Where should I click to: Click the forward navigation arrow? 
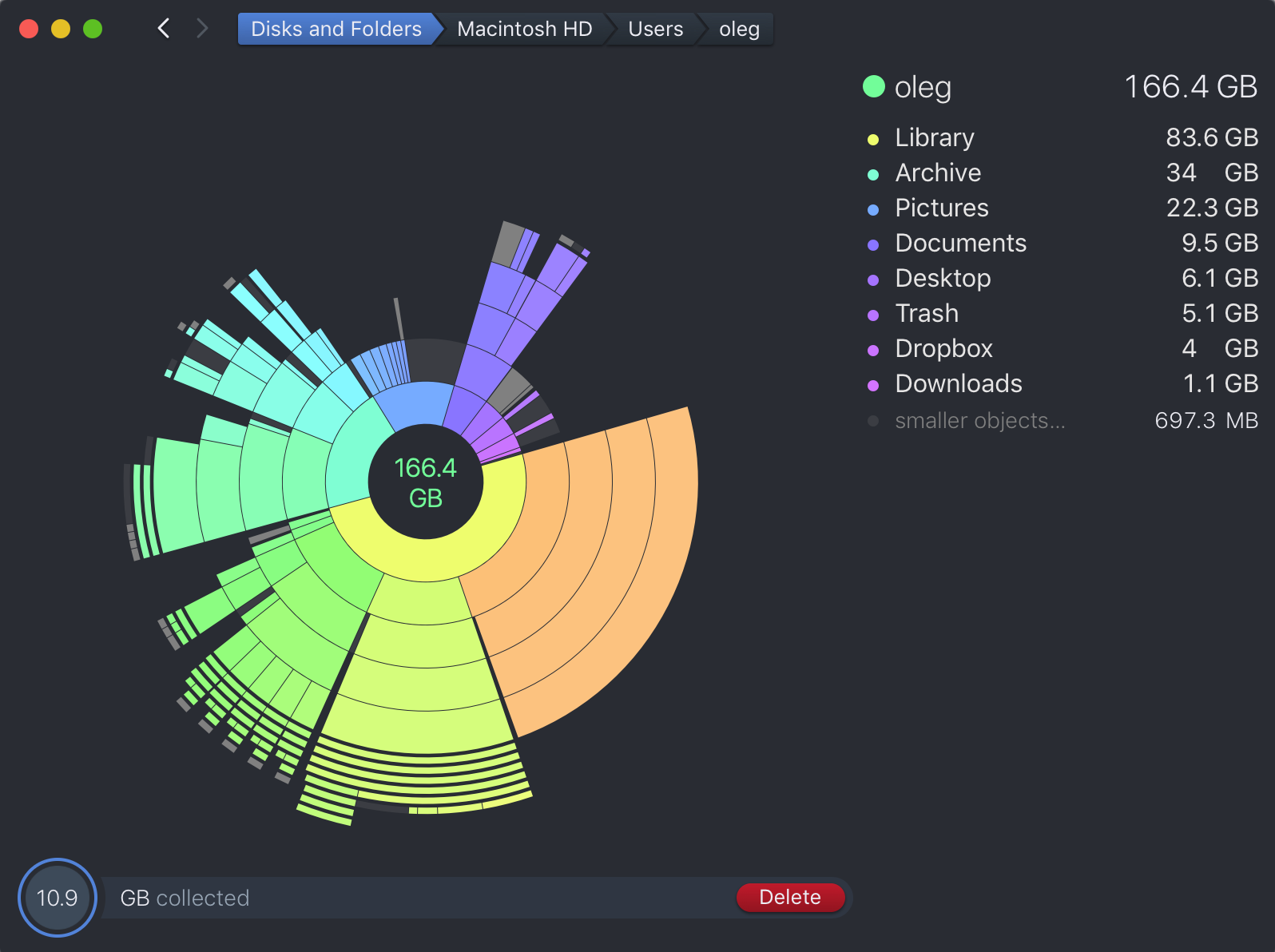click(202, 29)
